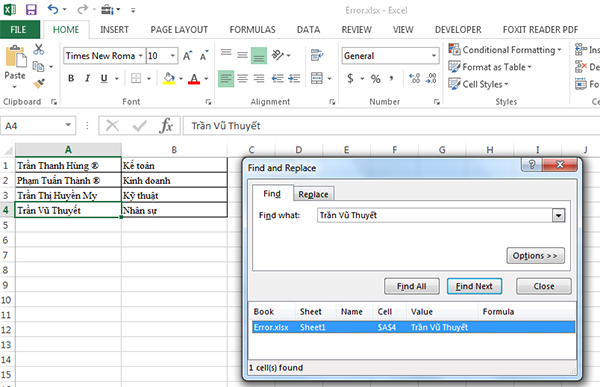Image resolution: width=600 pixels, height=387 pixels.
Task: Switch to the PAGE LAYOUT tab
Action: 179,30
